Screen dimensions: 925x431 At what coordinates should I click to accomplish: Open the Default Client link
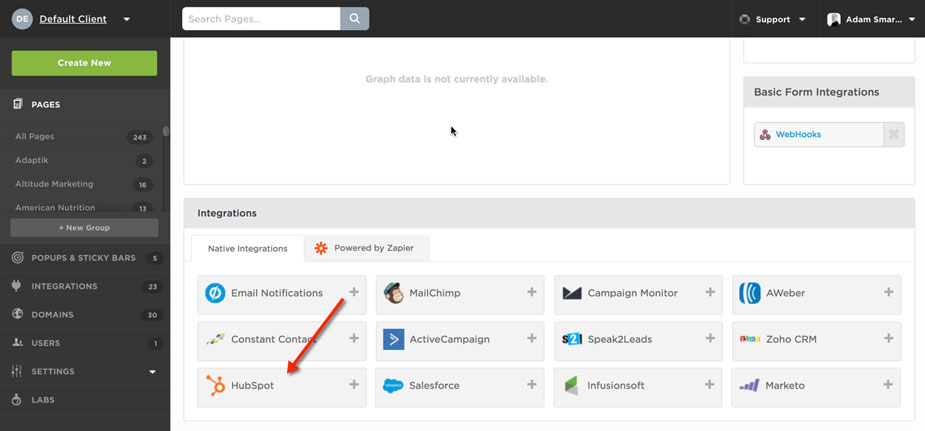[x=73, y=19]
